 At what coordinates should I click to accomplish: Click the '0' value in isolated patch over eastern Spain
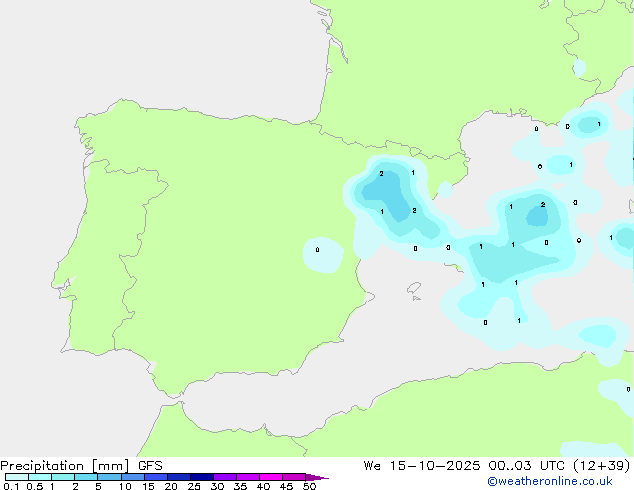click(x=317, y=250)
